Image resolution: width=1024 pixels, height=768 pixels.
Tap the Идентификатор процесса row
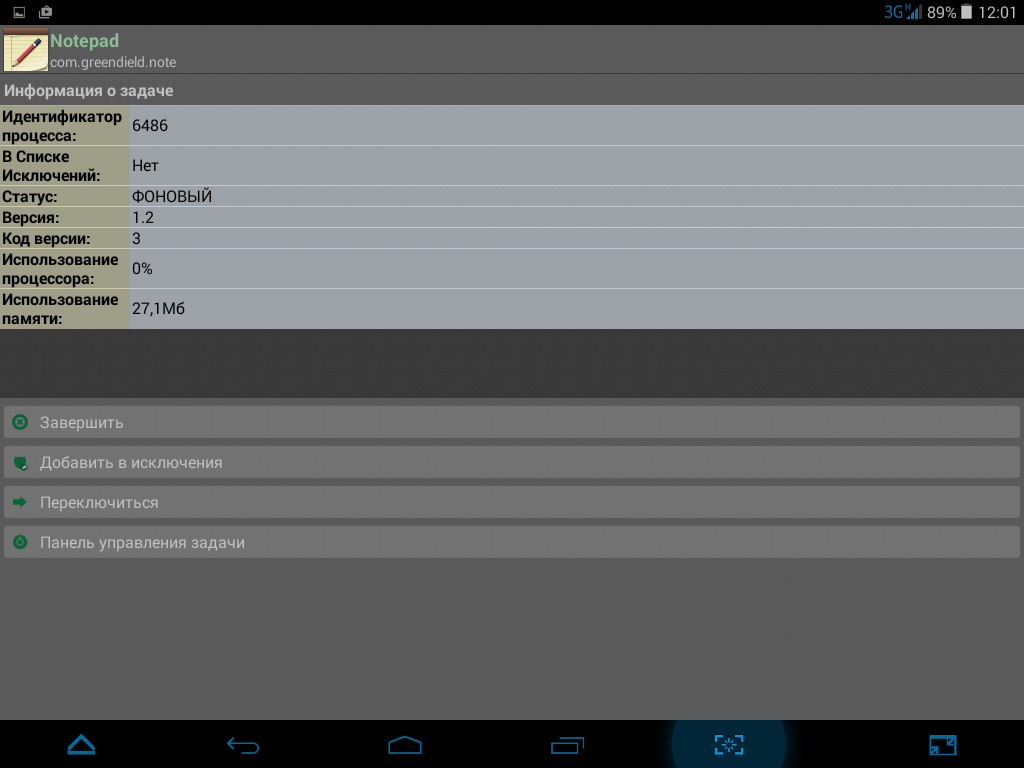pos(512,125)
